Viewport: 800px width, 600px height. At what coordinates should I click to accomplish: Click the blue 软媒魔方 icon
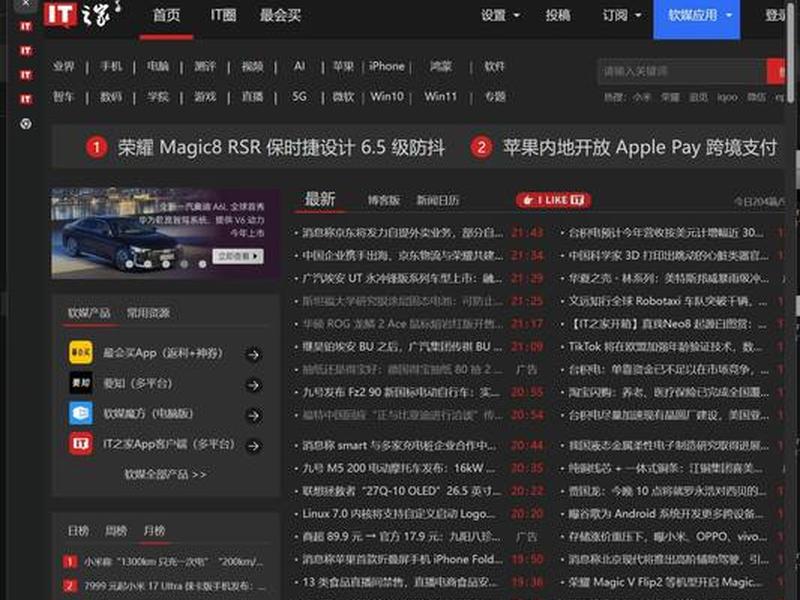tap(81, 413)
